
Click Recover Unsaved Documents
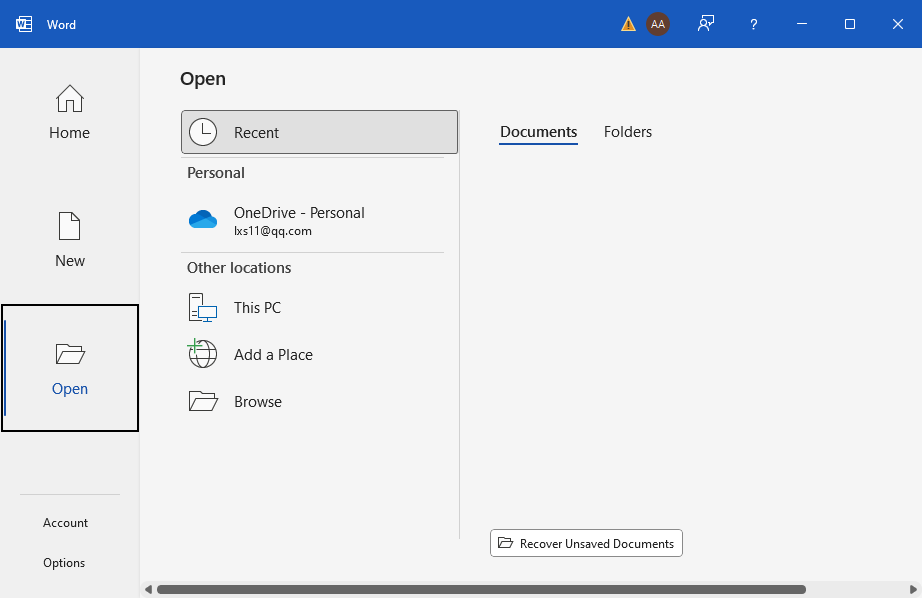click(x=586, y=543)
